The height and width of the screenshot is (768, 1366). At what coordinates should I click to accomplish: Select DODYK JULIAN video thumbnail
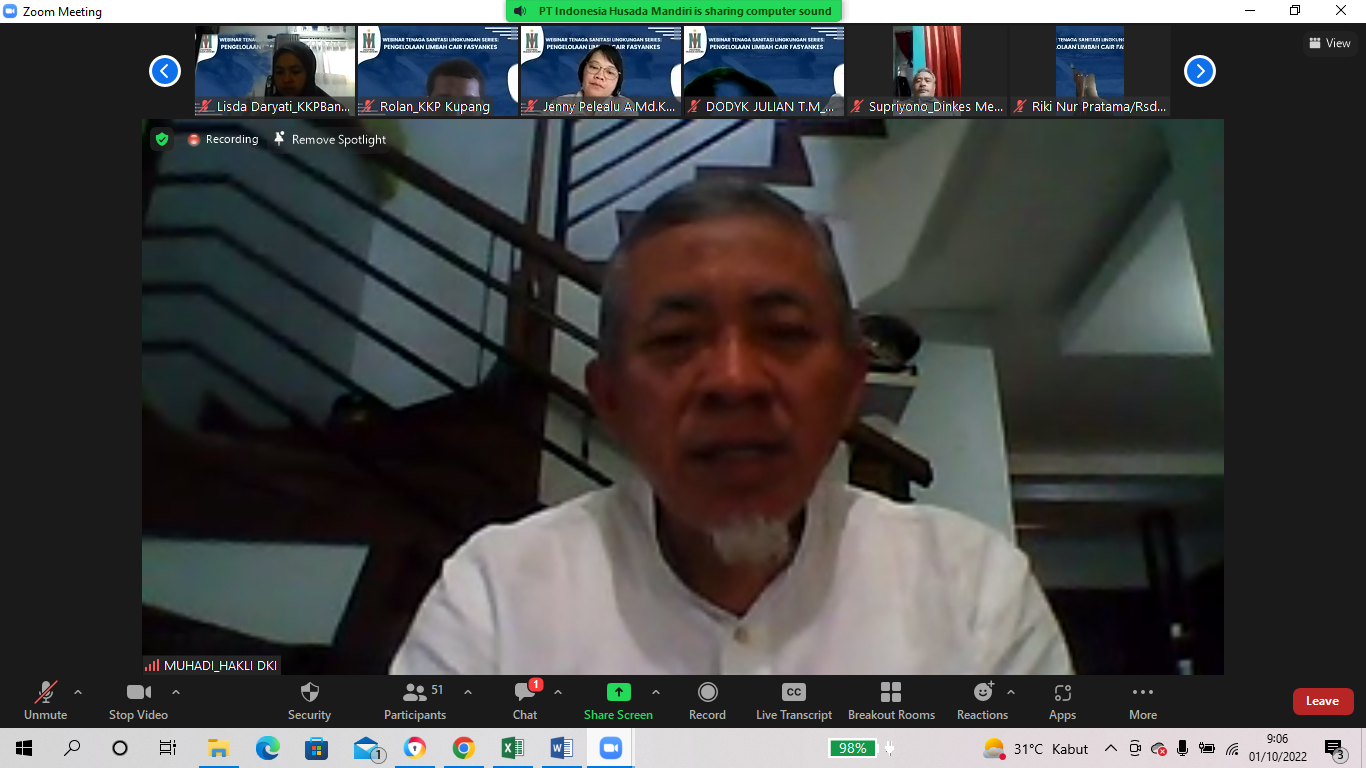764,71
